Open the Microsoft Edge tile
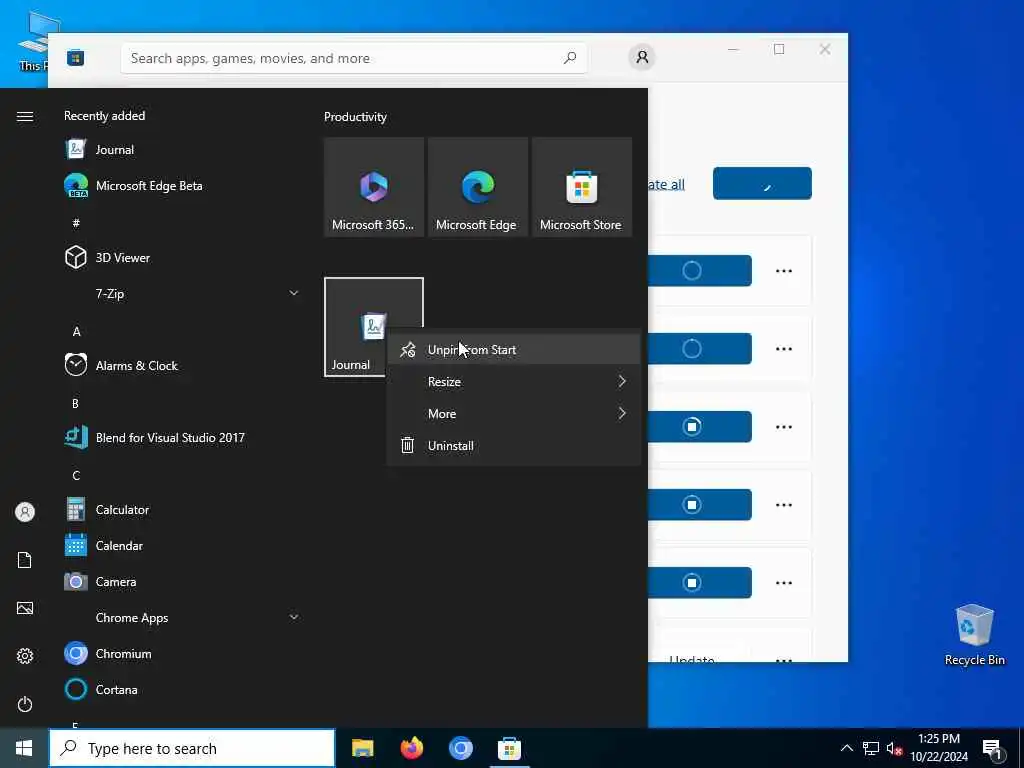The width and height of the screenshot is (1024, 768). (x=477, y=187)
